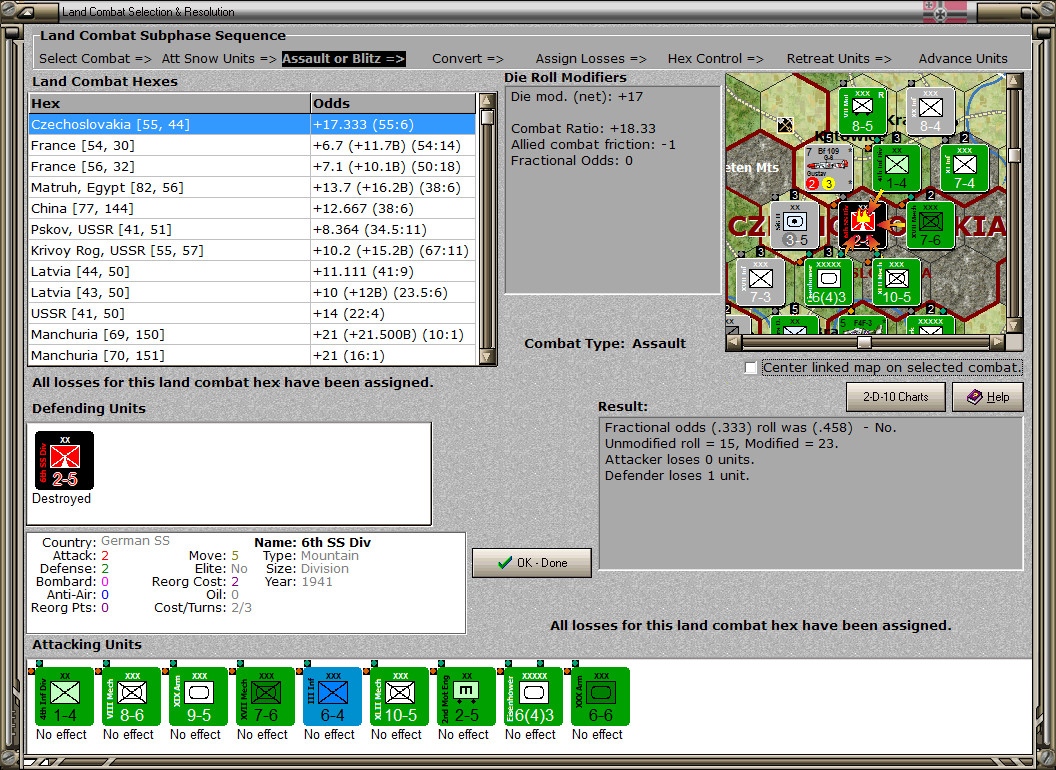Viewport: 1056px width, 770px height.
Task: Select the XIX Arm 9-5 attacking unit
Action: coord(198,696)
